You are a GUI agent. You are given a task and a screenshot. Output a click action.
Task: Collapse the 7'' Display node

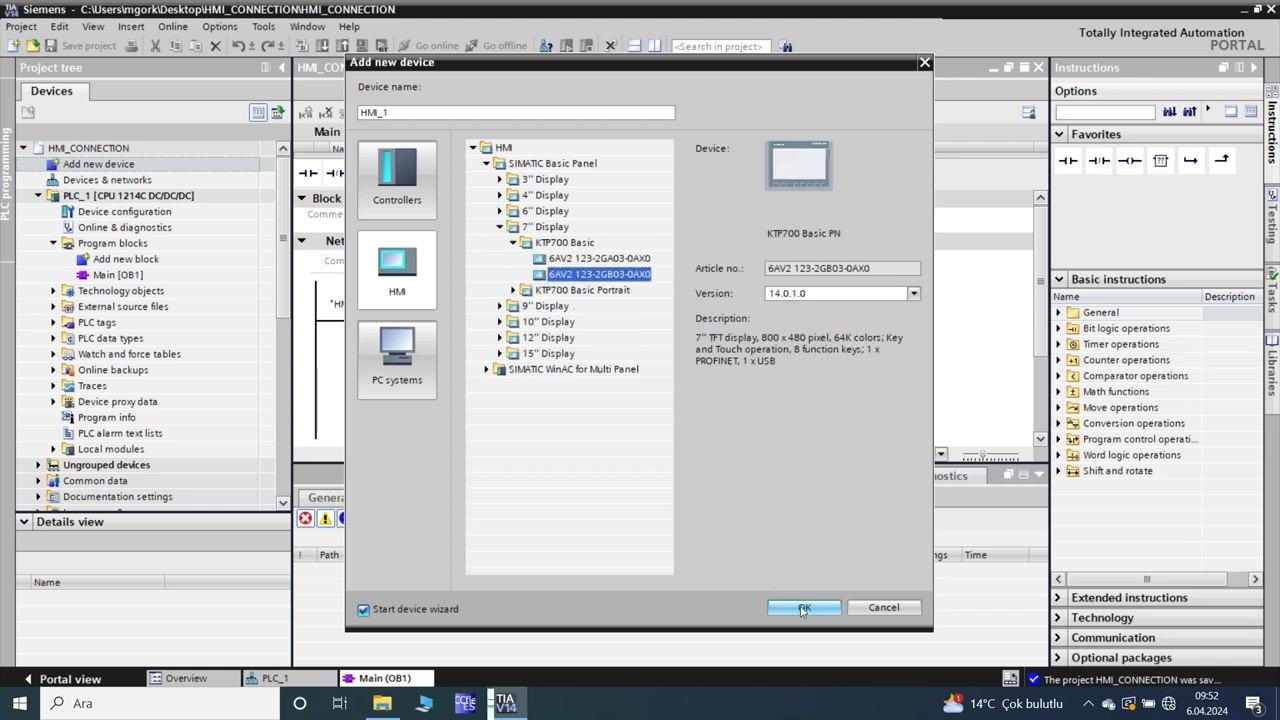(x=500, y=227)
